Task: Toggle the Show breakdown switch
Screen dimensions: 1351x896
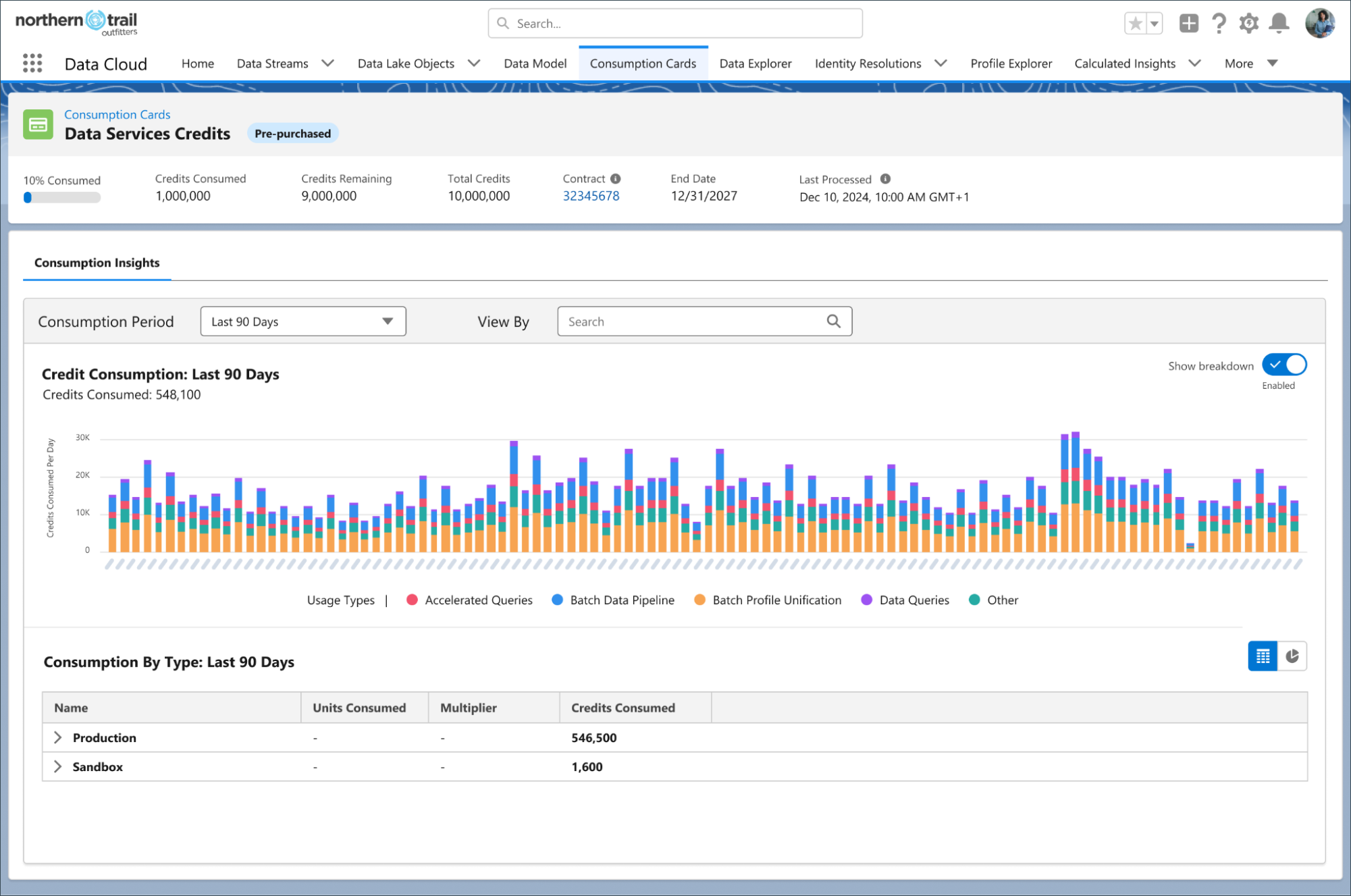Action: click(1284, 365)
